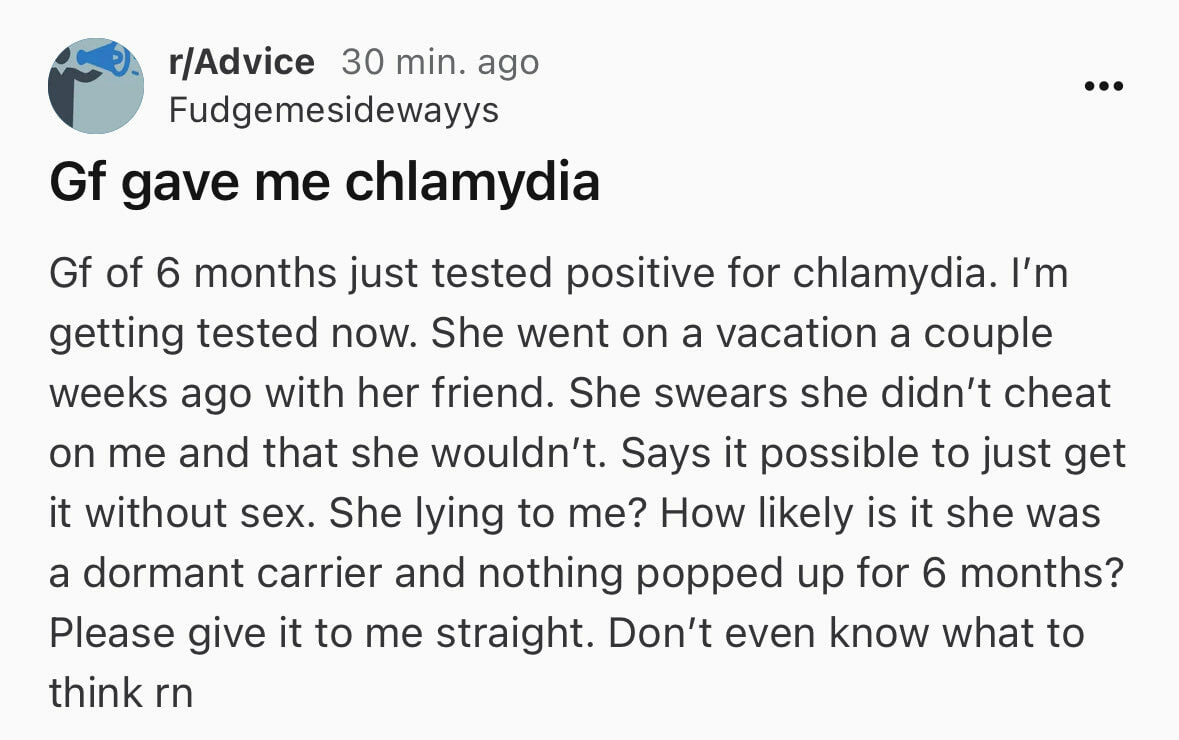This screenshot has height=740, width=1179.
Task: Click the line starting "it without sex"
Action: coord(574,514)
